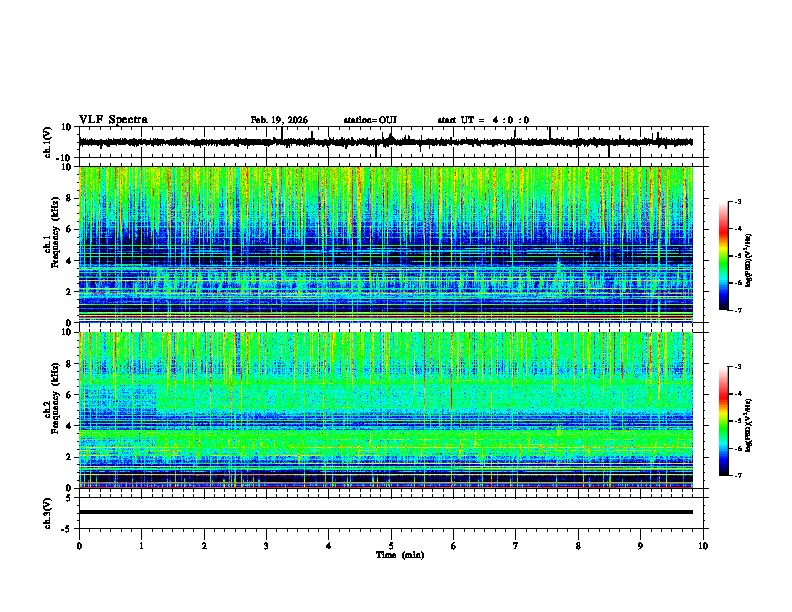Click the ch.1 color bar log(PSD) label
The width and height of the screenshot is (792, 612).
click(749, 260)
